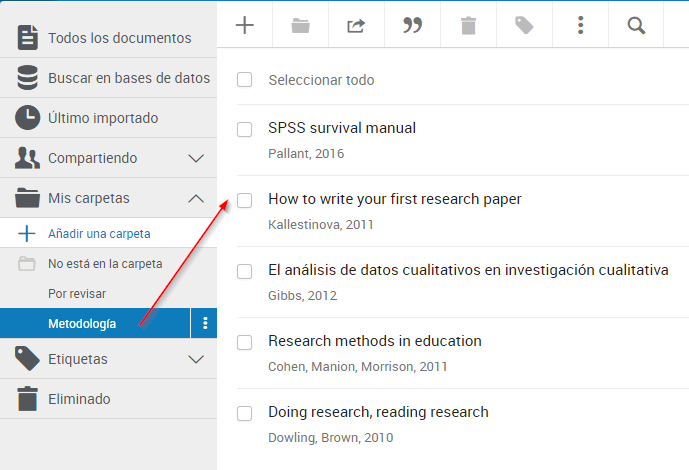689x470 pixels.
Task: Click the share/export arrow icon
Action: pos(356,26)
